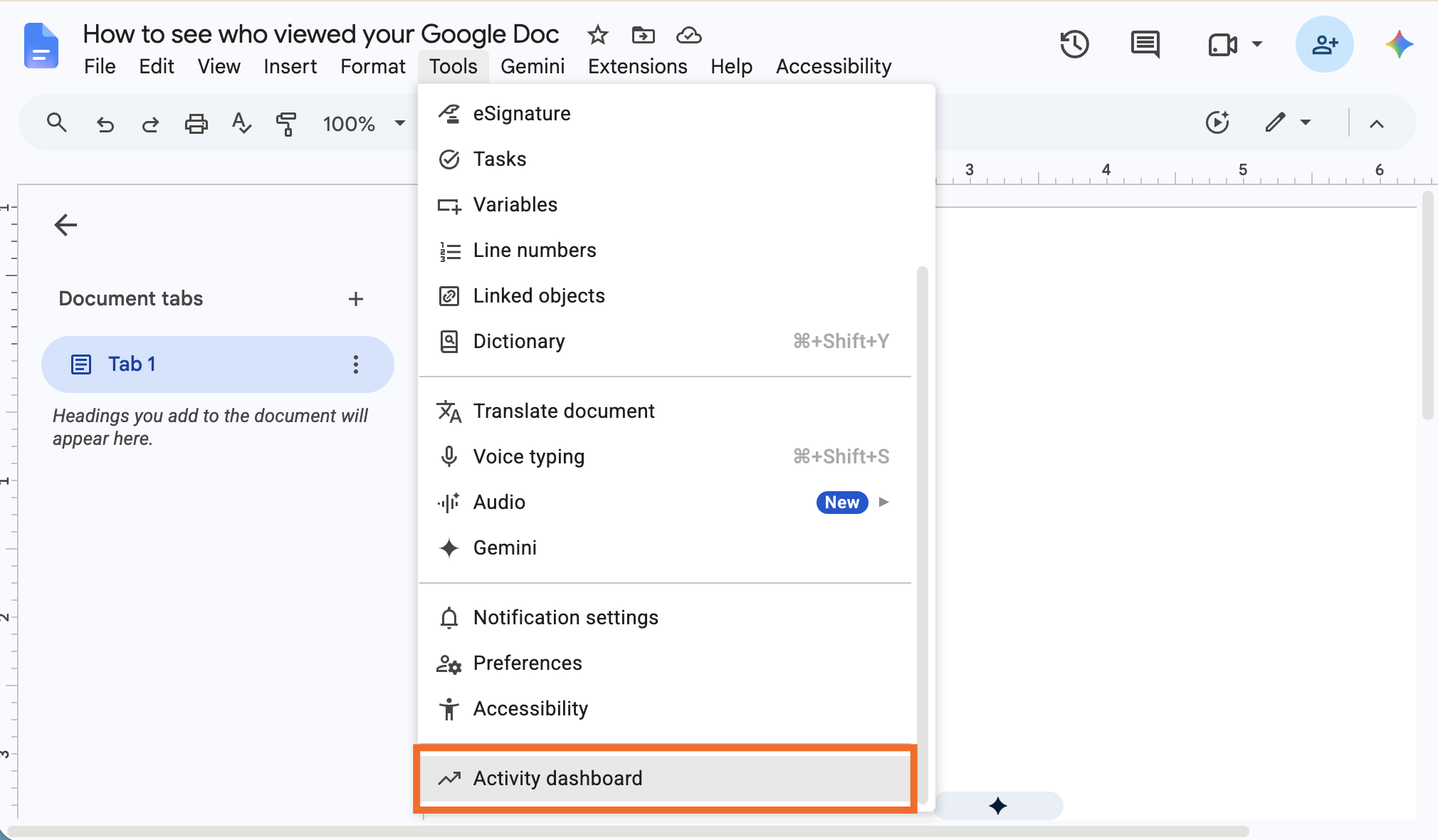Click the Move to folder icon
This screenshot has width=1438, height=840.
click(643, 34)
